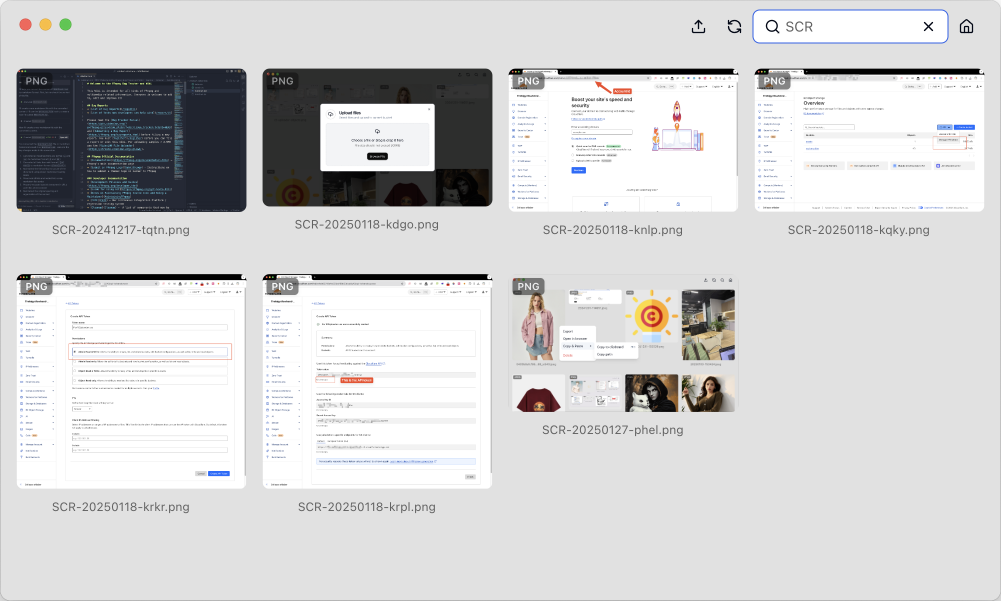Click the PNG badge on SCR-20250118-knlp.png
1001x601 pixels.
pos(528,81)
